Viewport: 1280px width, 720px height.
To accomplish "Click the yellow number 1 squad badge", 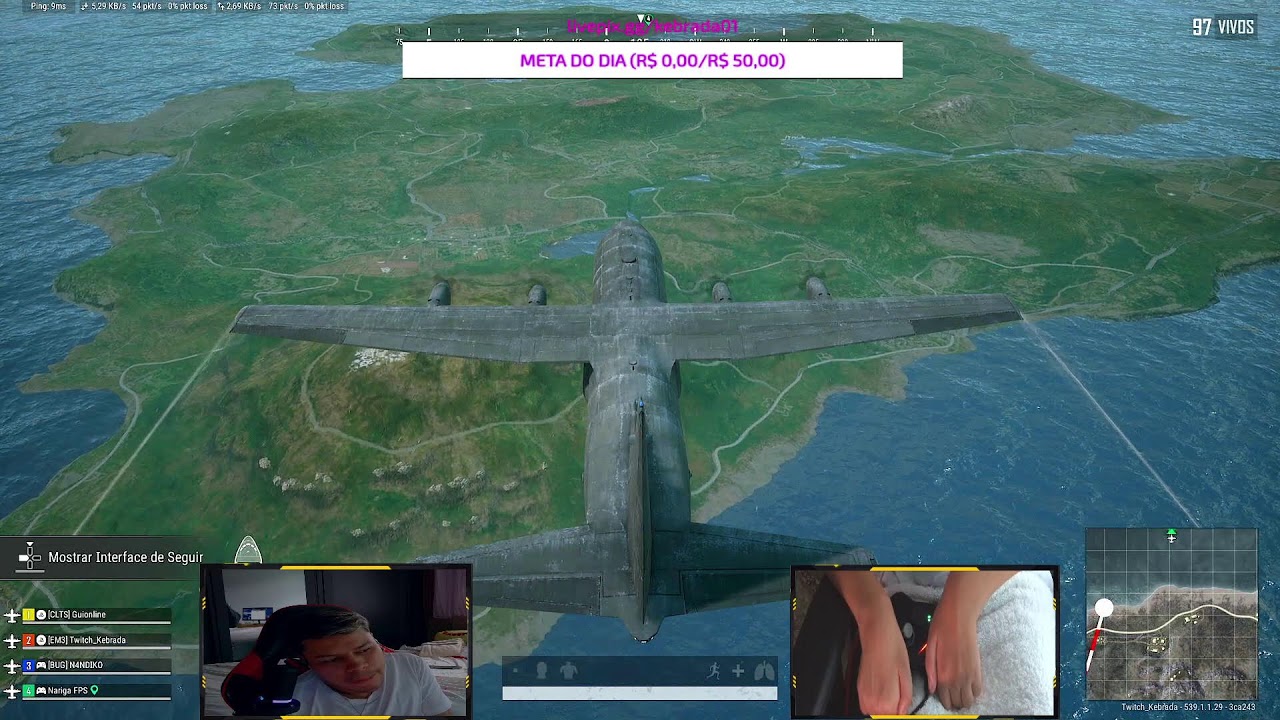I will [29, 615].
